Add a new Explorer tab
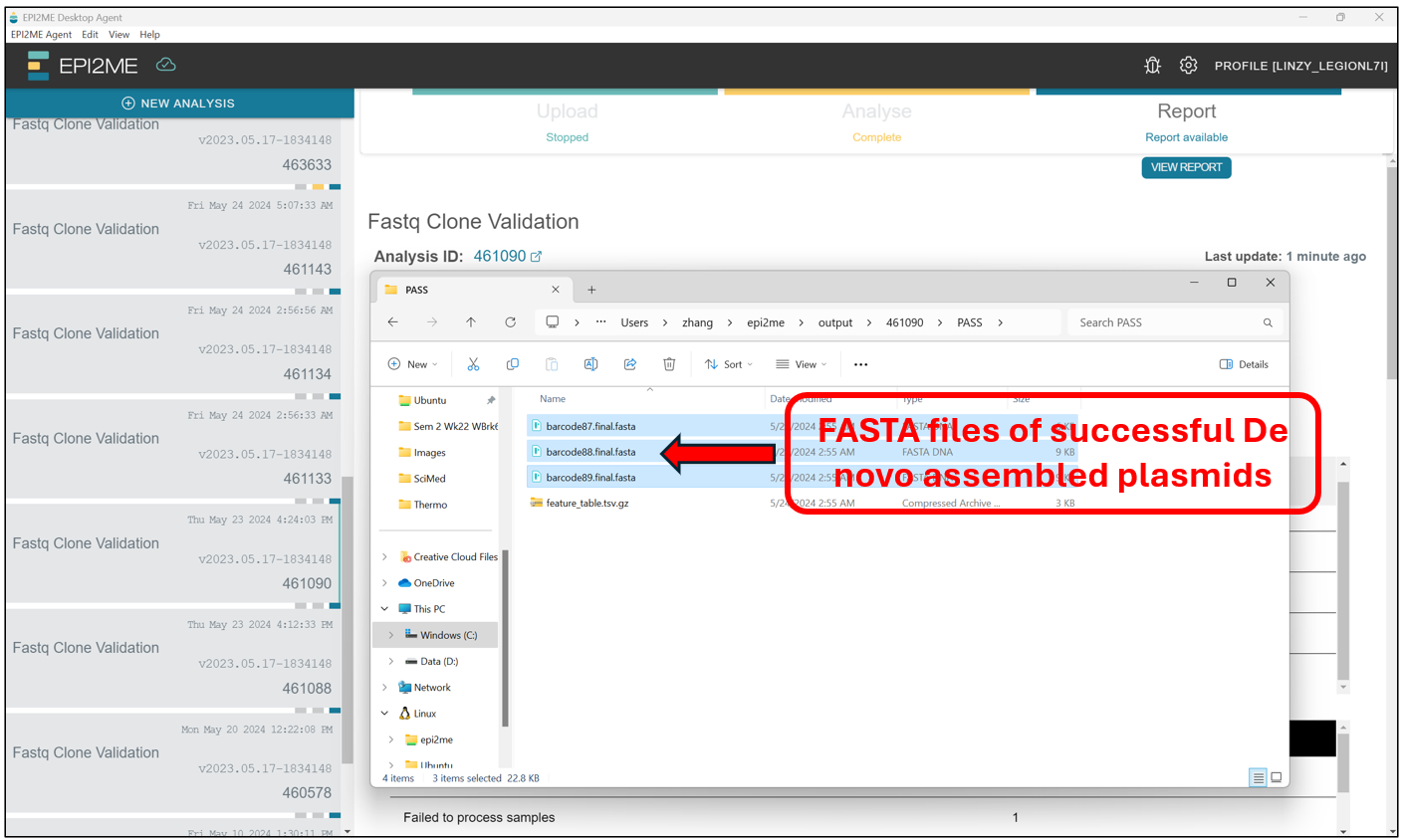 (x=591, y=290)
